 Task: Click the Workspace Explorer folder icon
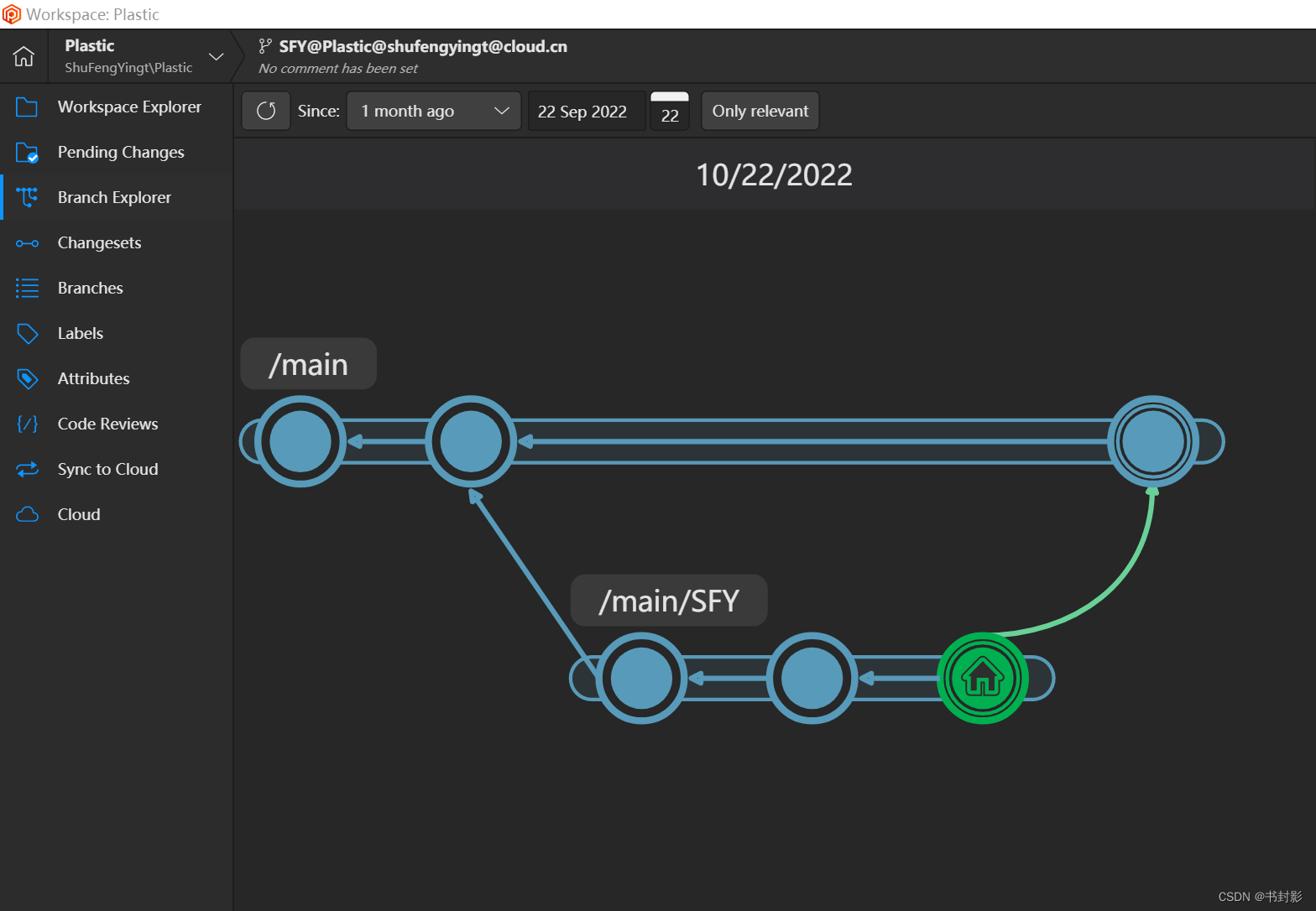[27, 107]
